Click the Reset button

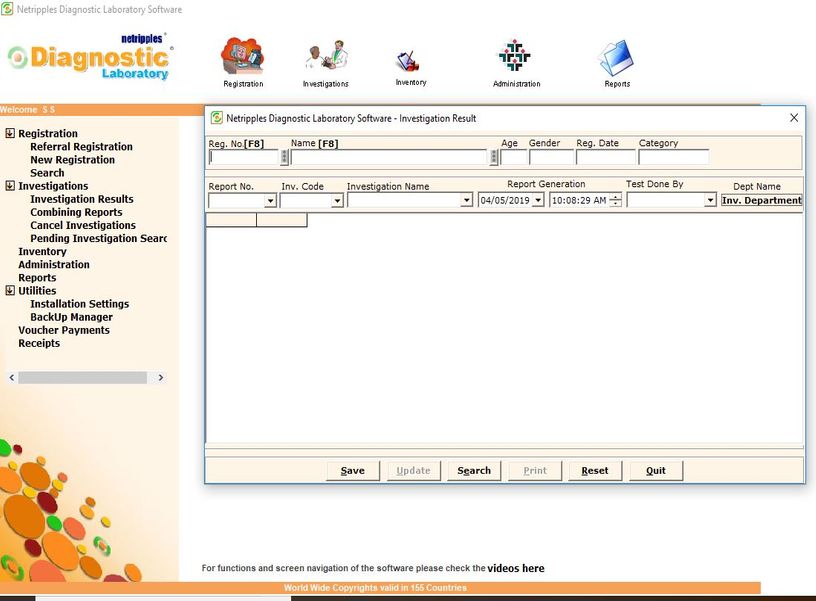pyautogui.click(x=595, y=470)
